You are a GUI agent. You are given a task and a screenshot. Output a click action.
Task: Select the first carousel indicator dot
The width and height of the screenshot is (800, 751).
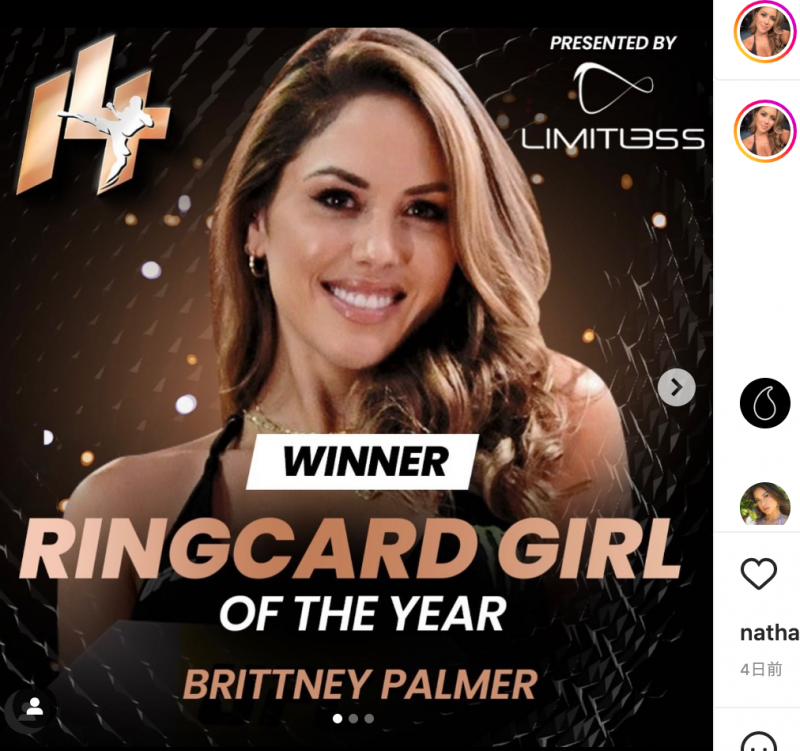coord(337,718)
